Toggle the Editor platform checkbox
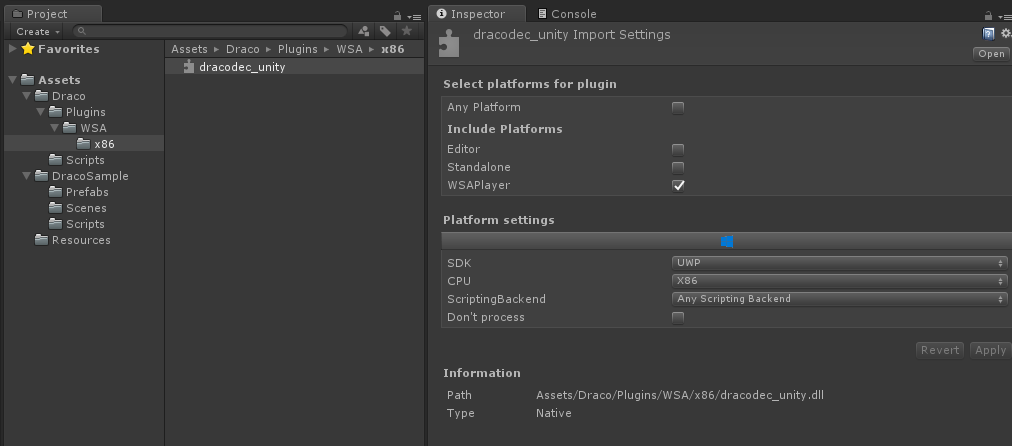The image size is (1012, 446). [x=678, y=150]
